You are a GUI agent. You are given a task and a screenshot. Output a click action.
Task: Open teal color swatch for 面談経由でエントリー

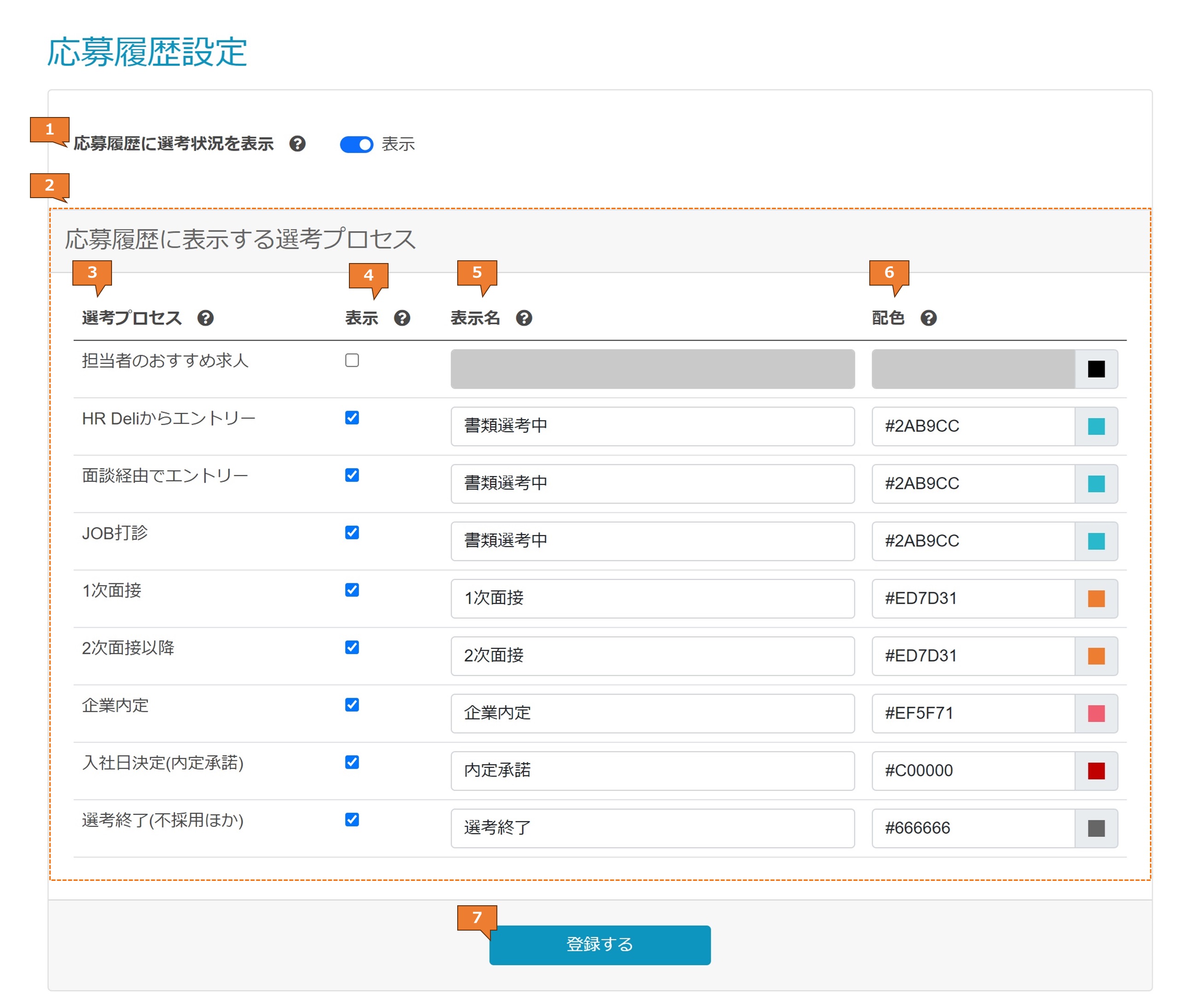[1097, 484]
